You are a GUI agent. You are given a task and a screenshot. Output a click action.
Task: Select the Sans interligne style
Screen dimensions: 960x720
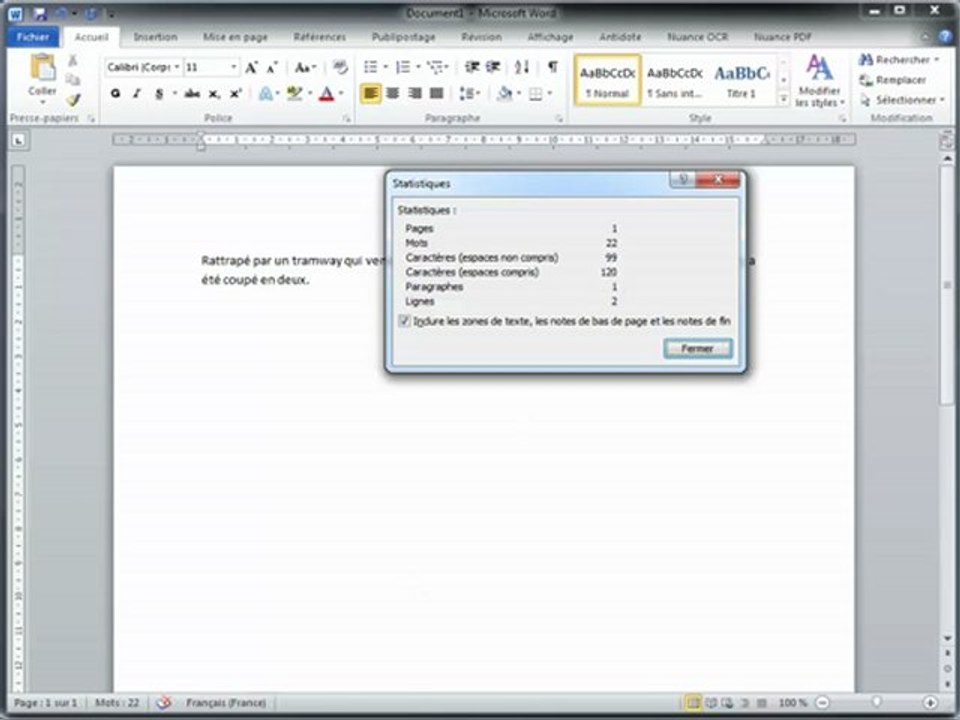coord(675,80)
